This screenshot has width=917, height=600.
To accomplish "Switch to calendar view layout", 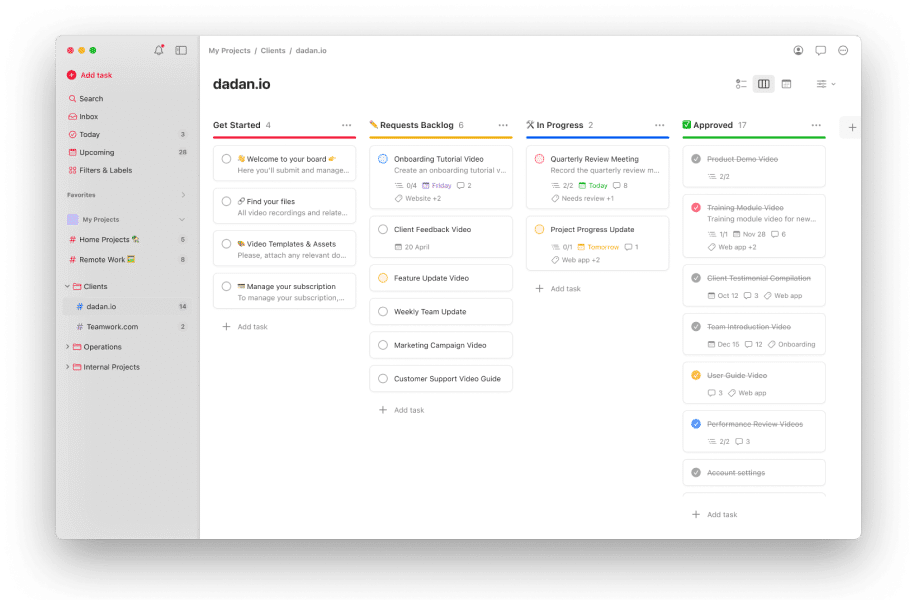I will (x=787, y=84).
